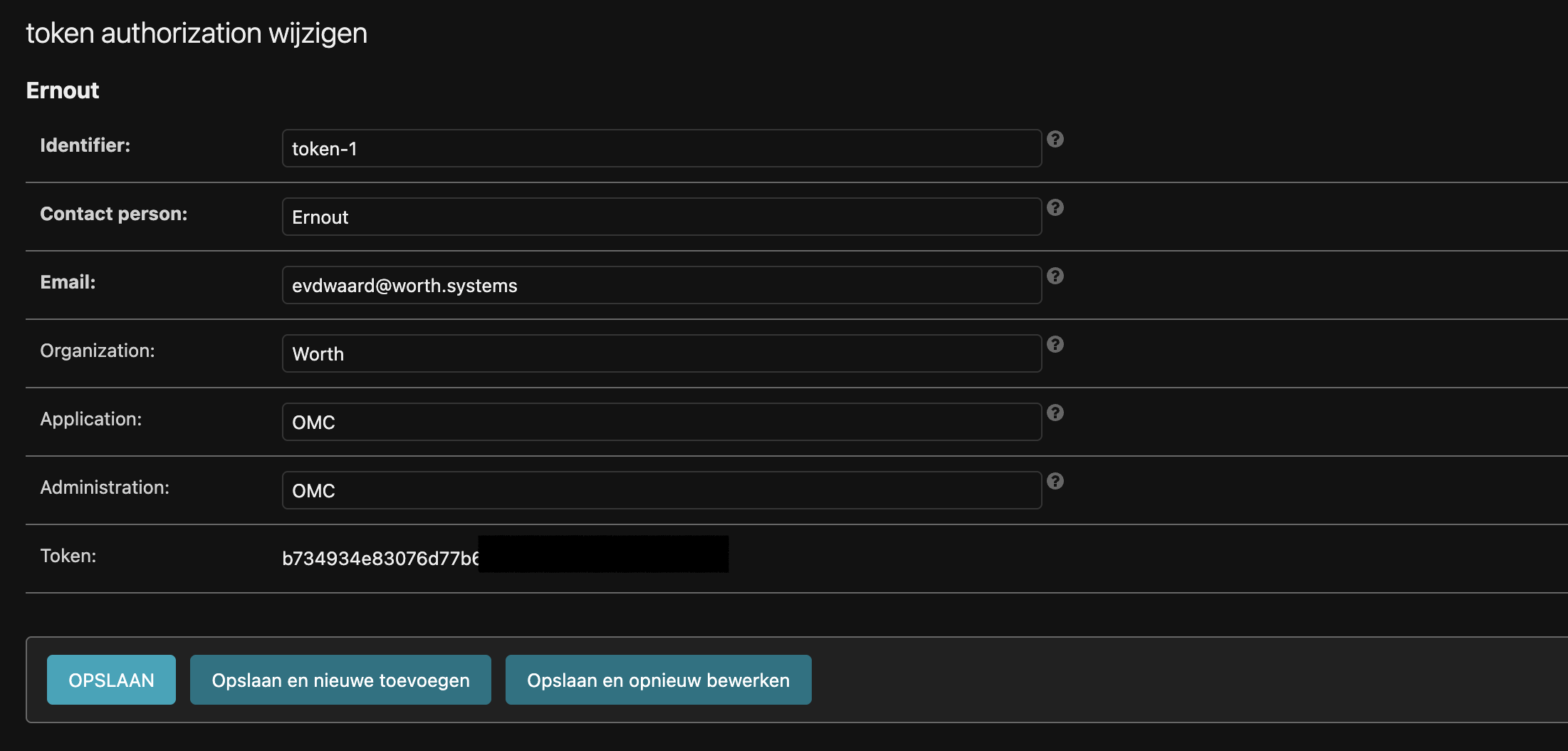Click the token authorization wijzigen page title
This screenshot has height=751, width=1568.
(x=197, y=33)
